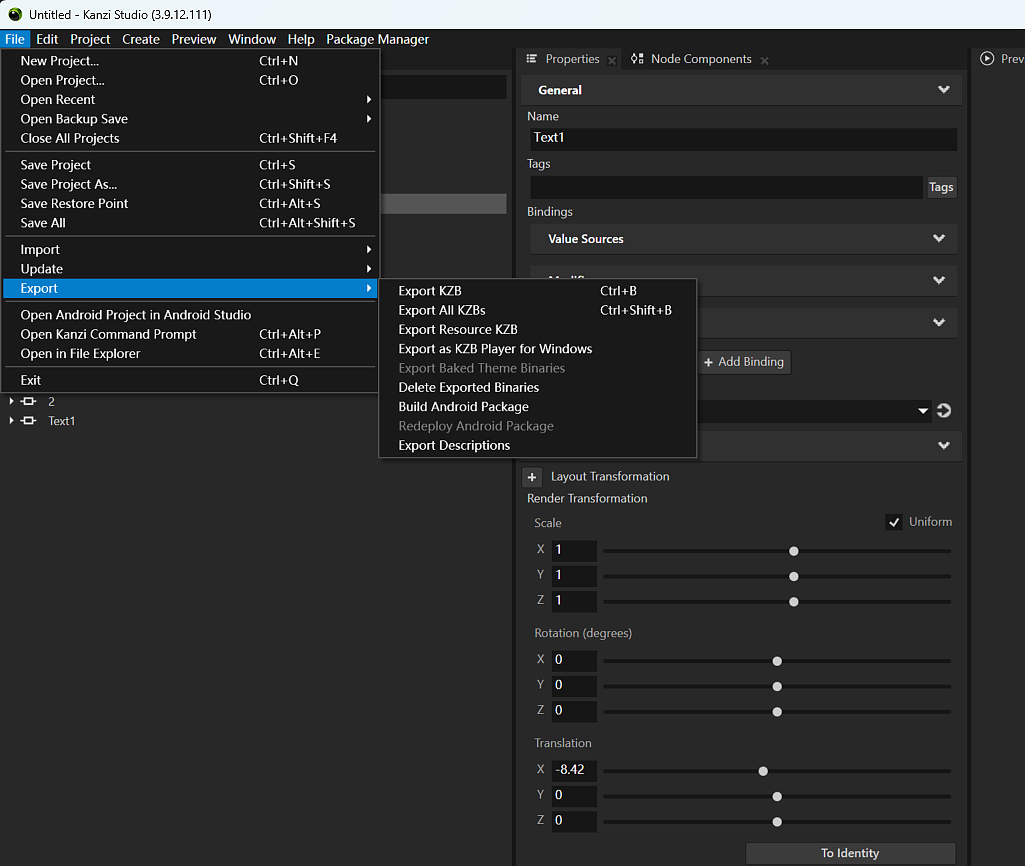
Task: Click the Properties panel list icon
Action: 531,59
